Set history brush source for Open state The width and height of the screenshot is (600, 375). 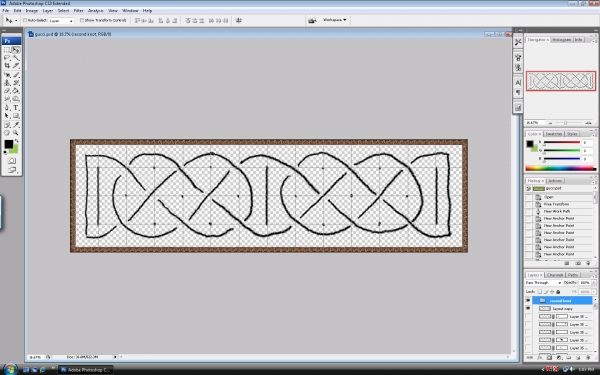pyautogui.click(x=528, y=197)
